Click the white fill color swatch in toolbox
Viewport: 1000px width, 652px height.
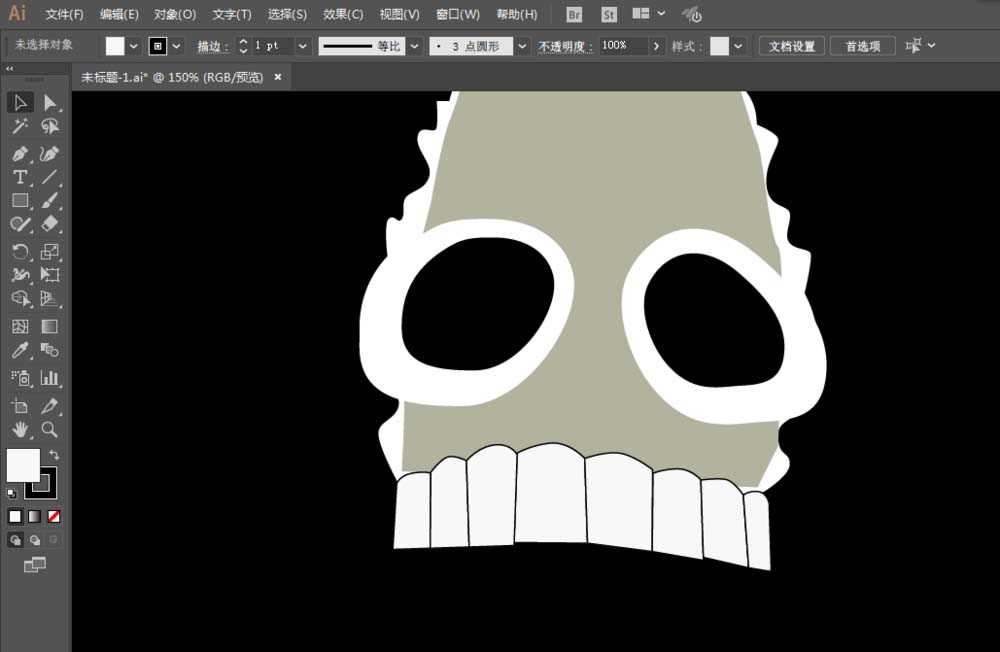coord(22,465)
